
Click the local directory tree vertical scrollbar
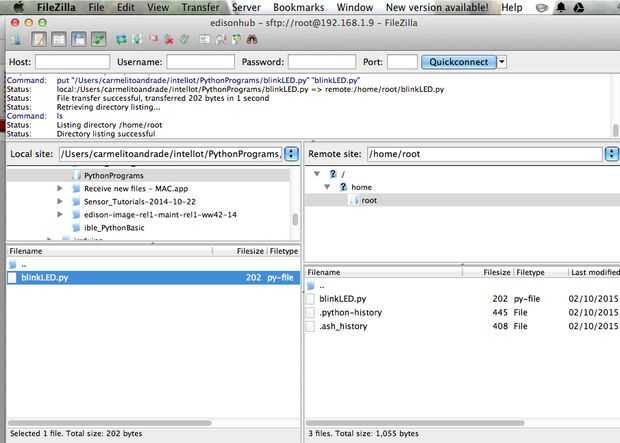click(x=295, y=220)
